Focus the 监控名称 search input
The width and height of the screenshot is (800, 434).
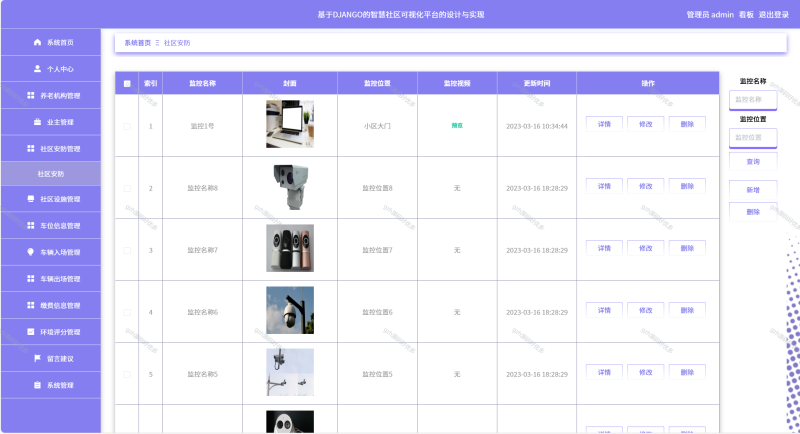coord(753,99)
